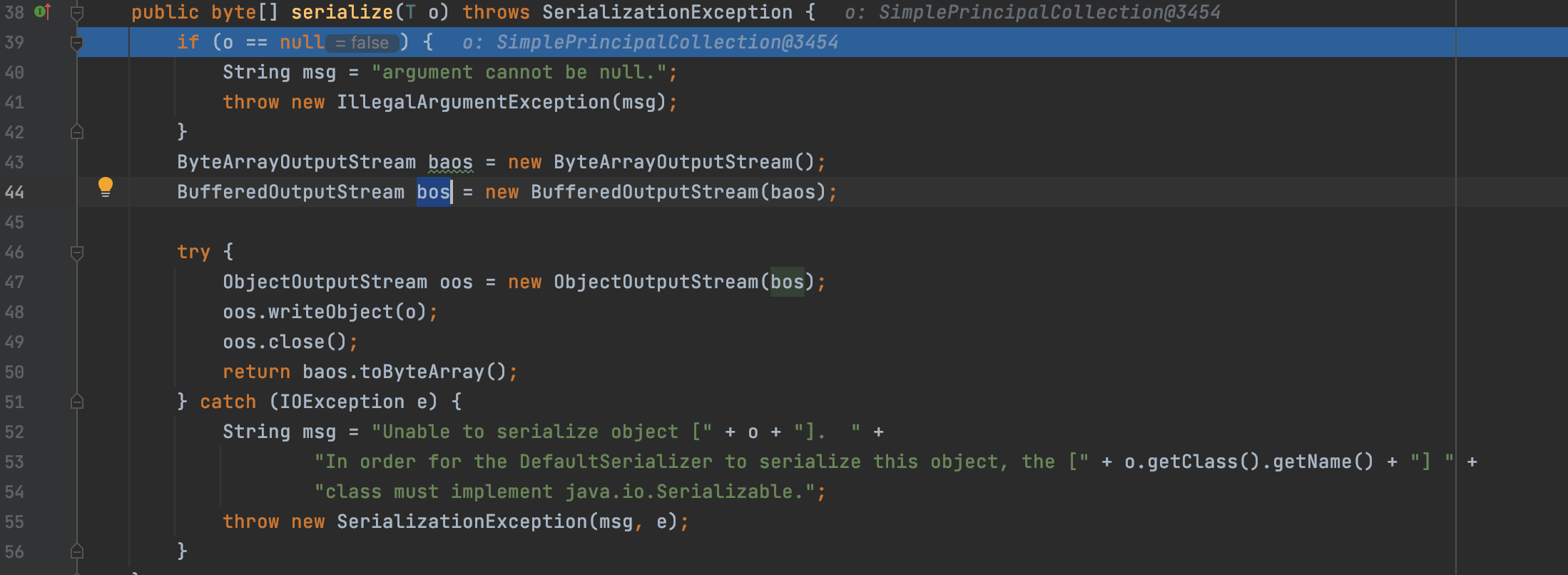Click fold end marker on line 56

pyautogui.click(x=77, y=551)
